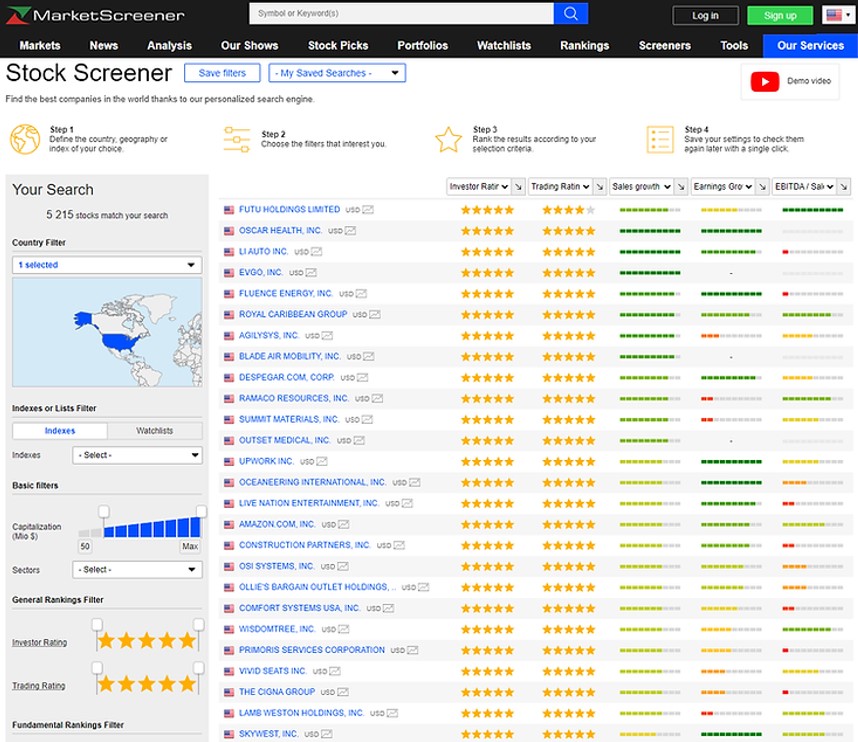Open chart icon for SkyWest, Inc.
Image resolution: width=858 pixels, height=742 pixels.
[x=327, y=734]
